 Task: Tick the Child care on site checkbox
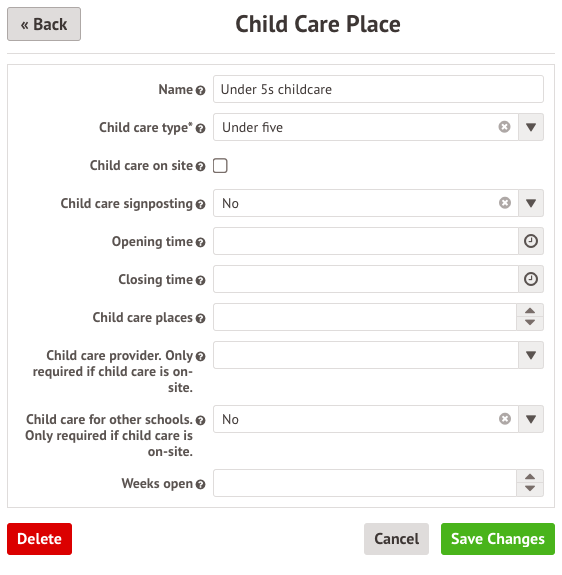coord(220,165)
